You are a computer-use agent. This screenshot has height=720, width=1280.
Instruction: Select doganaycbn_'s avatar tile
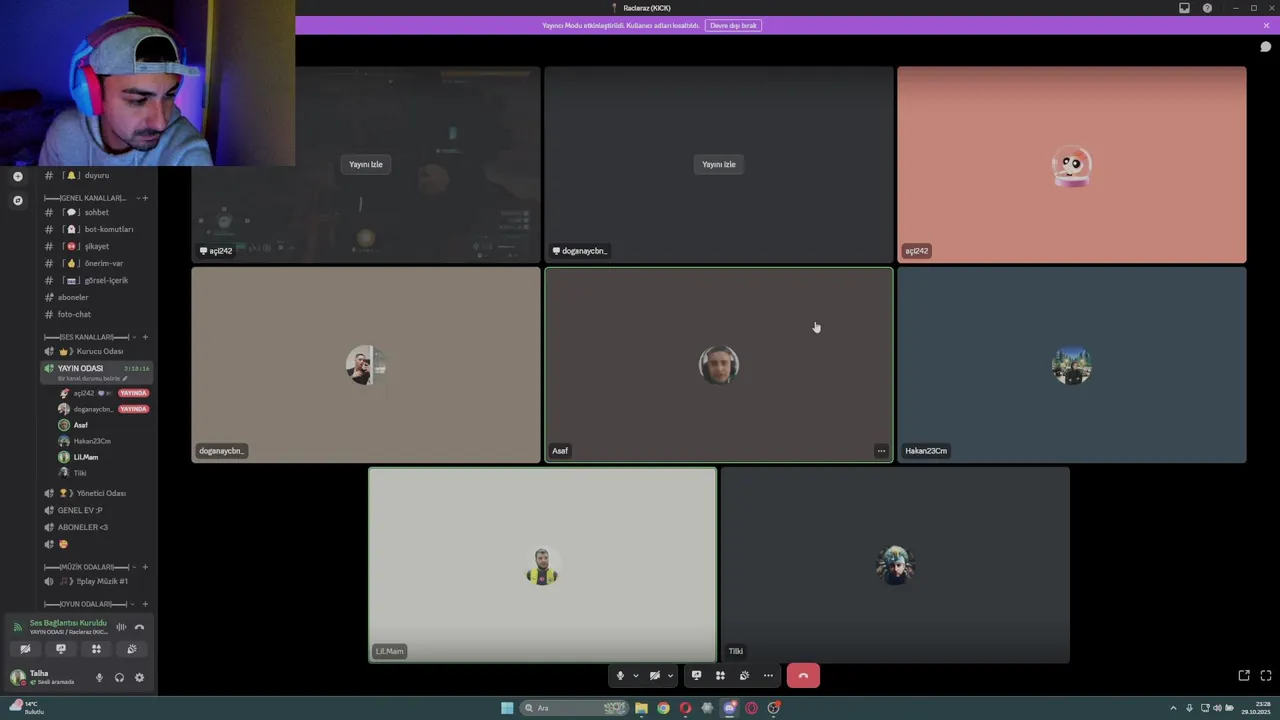pos(366,365)
